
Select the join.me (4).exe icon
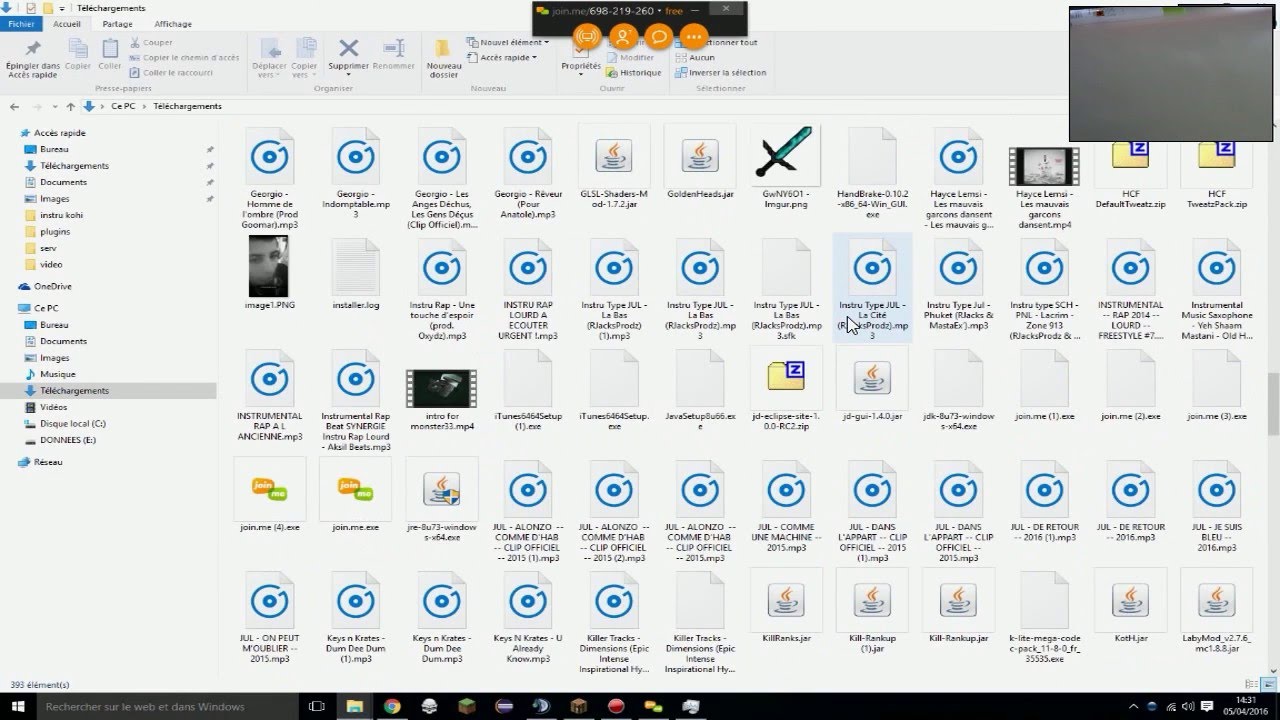point(270,489)
